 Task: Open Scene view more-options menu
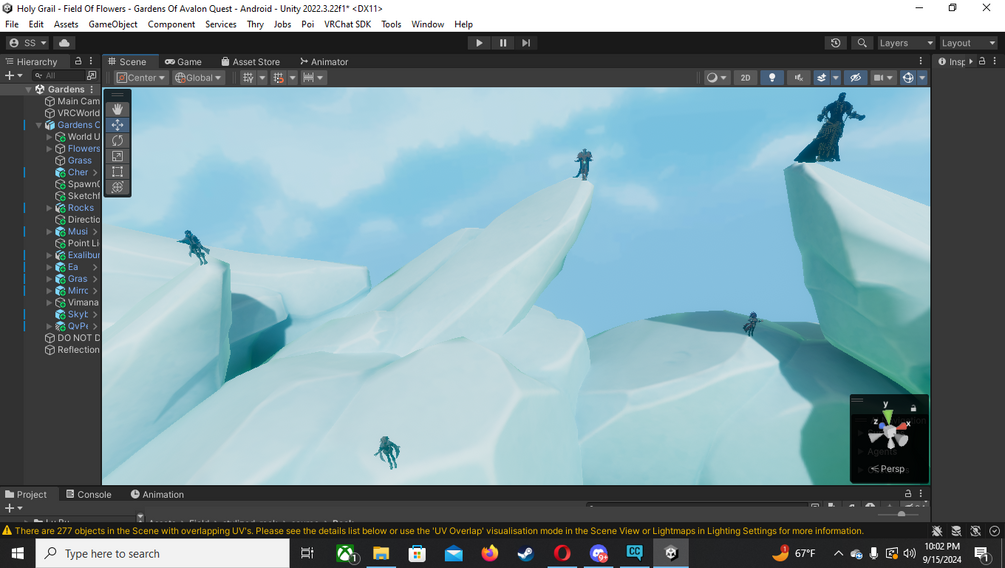click(x=921, y=61)
